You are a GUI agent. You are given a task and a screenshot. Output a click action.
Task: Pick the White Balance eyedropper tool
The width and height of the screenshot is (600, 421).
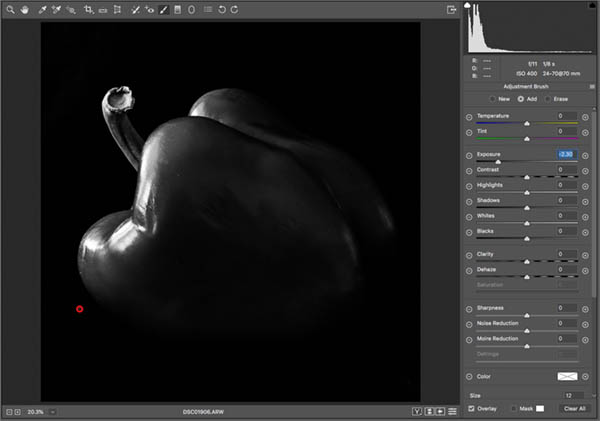pyautogui.click(x=42, y=9)
